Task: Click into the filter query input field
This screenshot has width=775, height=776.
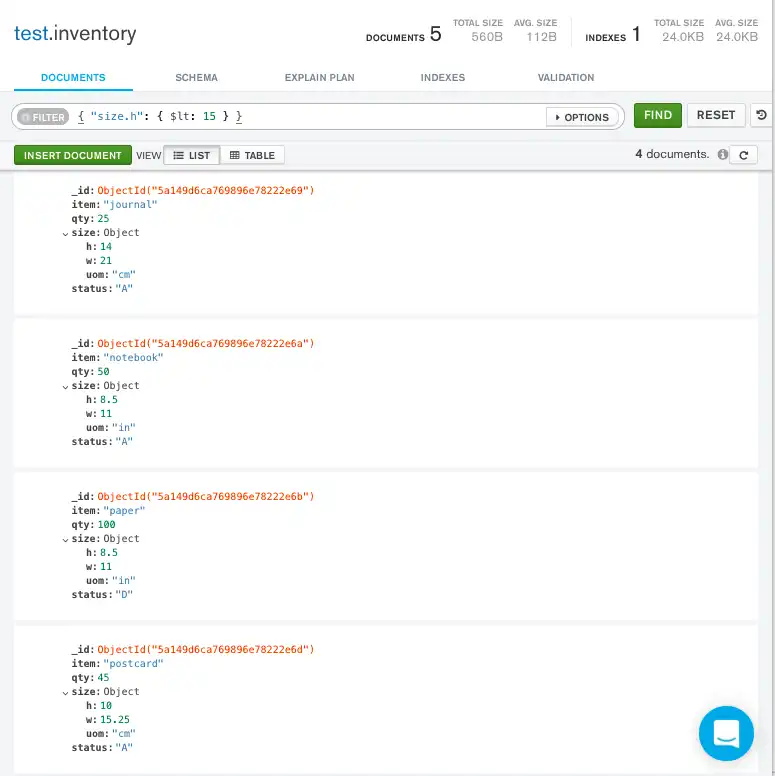Action: coord(309,117)
